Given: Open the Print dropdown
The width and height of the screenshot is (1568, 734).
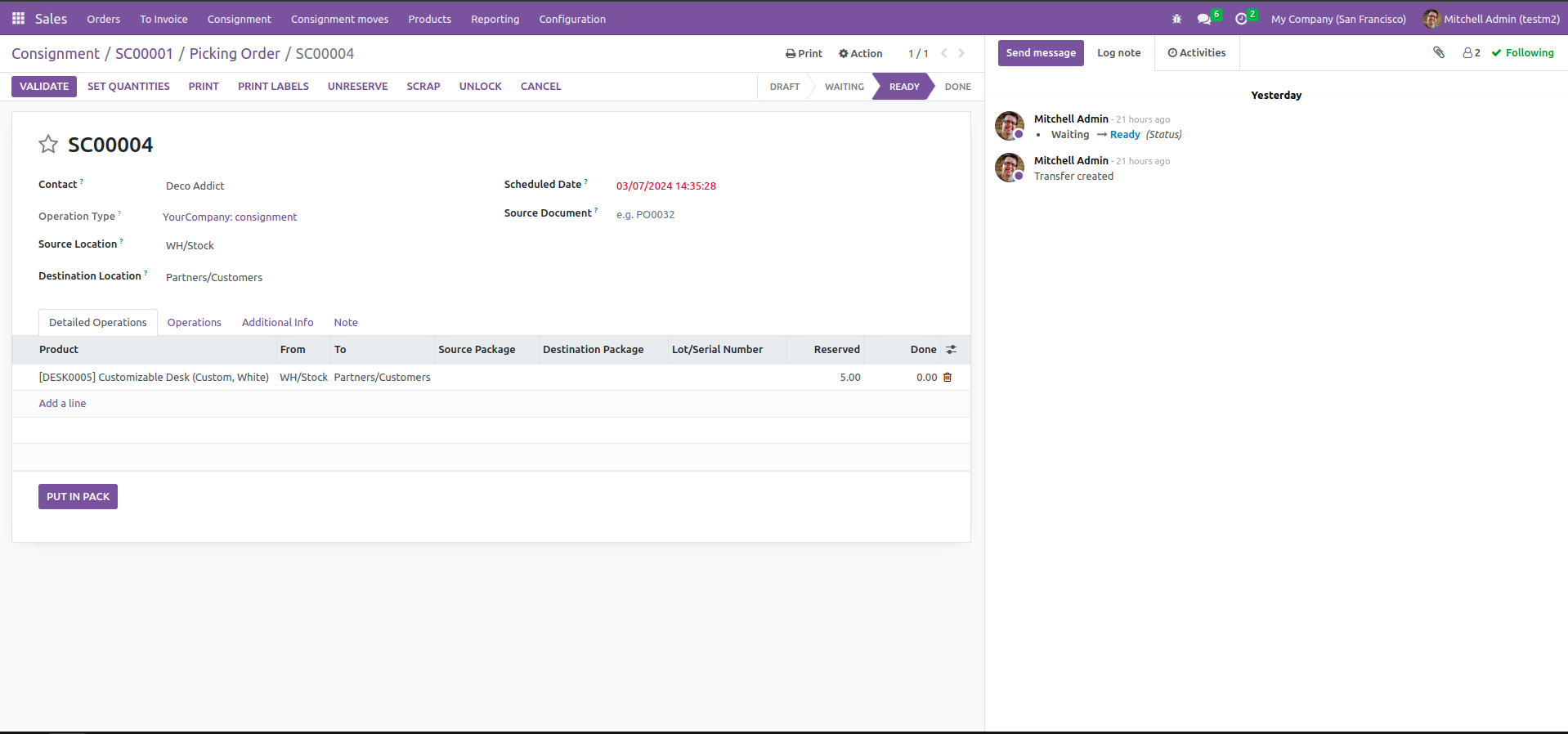Looking at the screenshot, I should point(804,53).
